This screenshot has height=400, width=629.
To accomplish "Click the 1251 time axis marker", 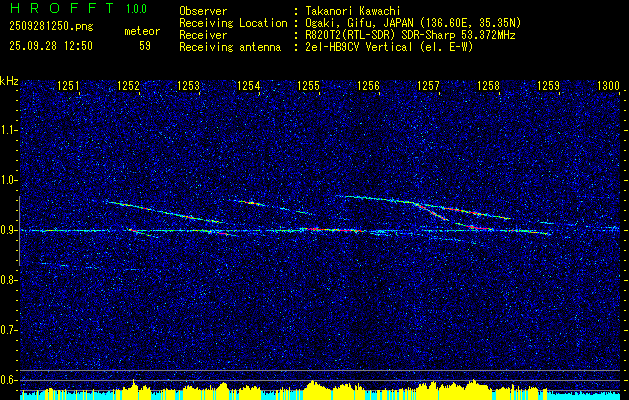I will [x=68, y=85].
